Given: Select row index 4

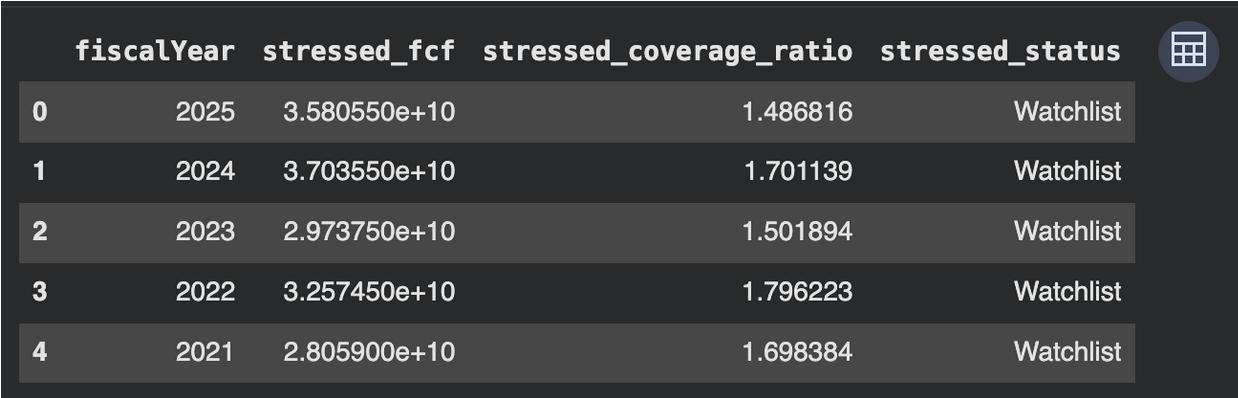Looking at the screenshot, I should pos(40,351).
